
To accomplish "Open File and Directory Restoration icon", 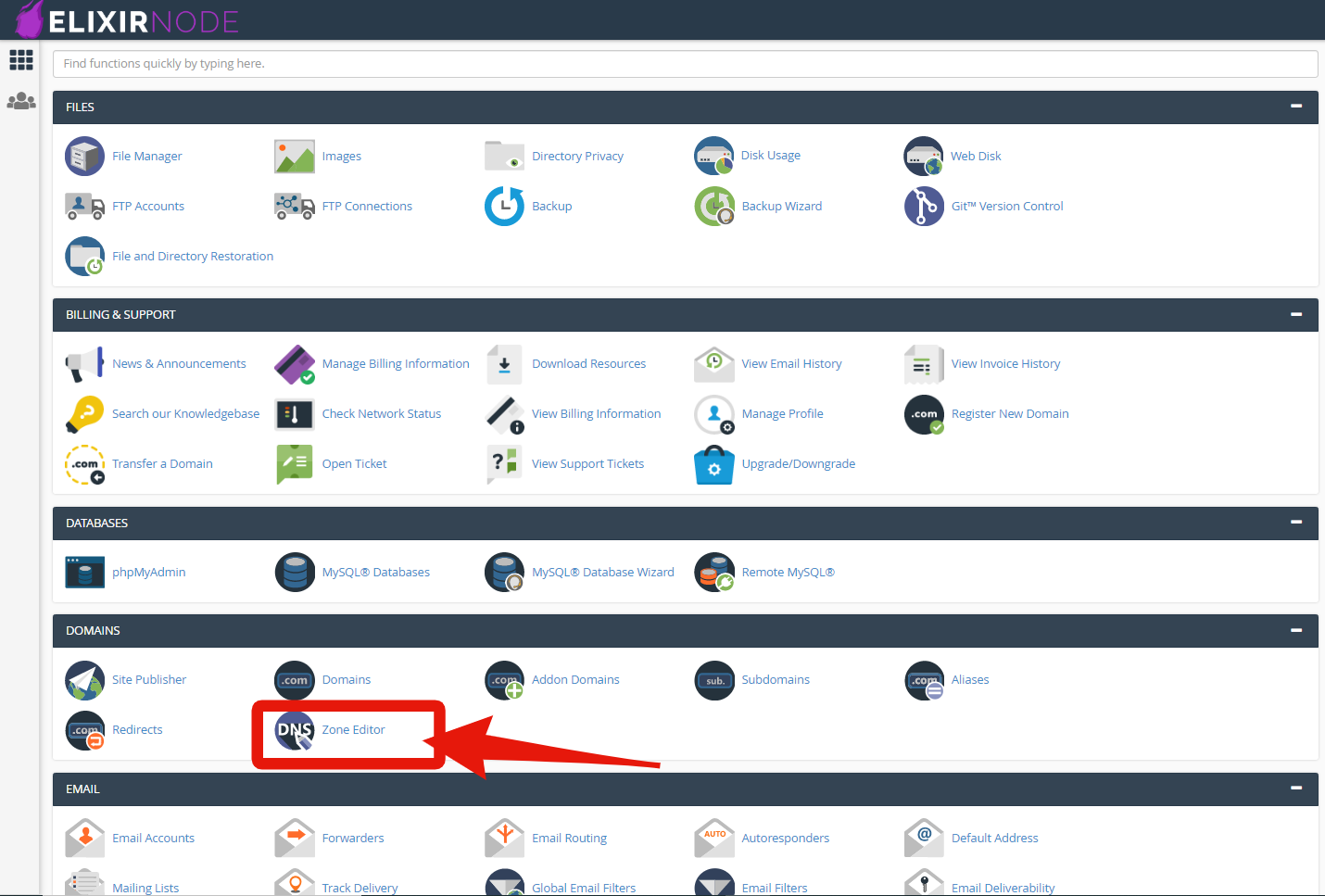I will tap(84, 256).
